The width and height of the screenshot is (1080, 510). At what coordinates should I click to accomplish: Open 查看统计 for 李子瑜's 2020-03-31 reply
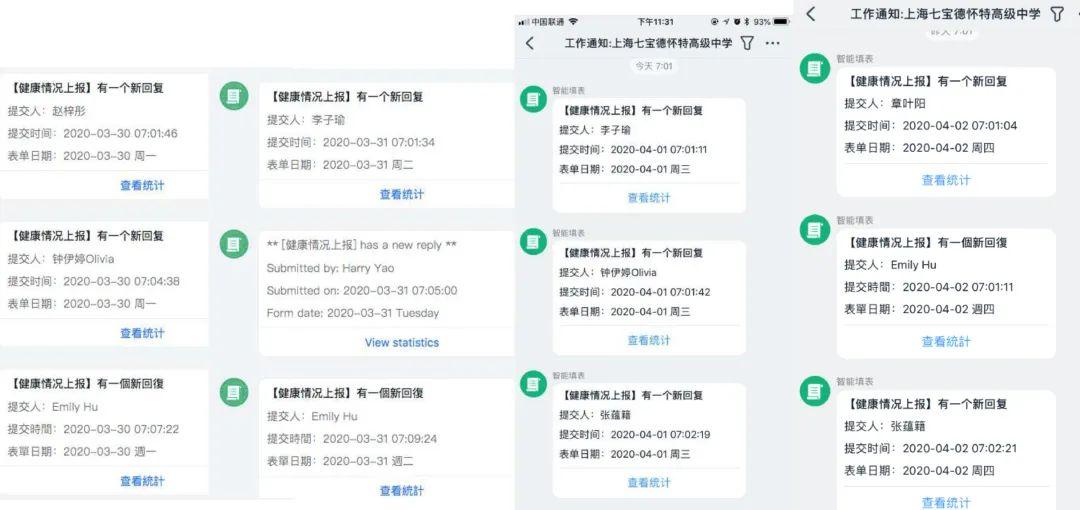402,194
